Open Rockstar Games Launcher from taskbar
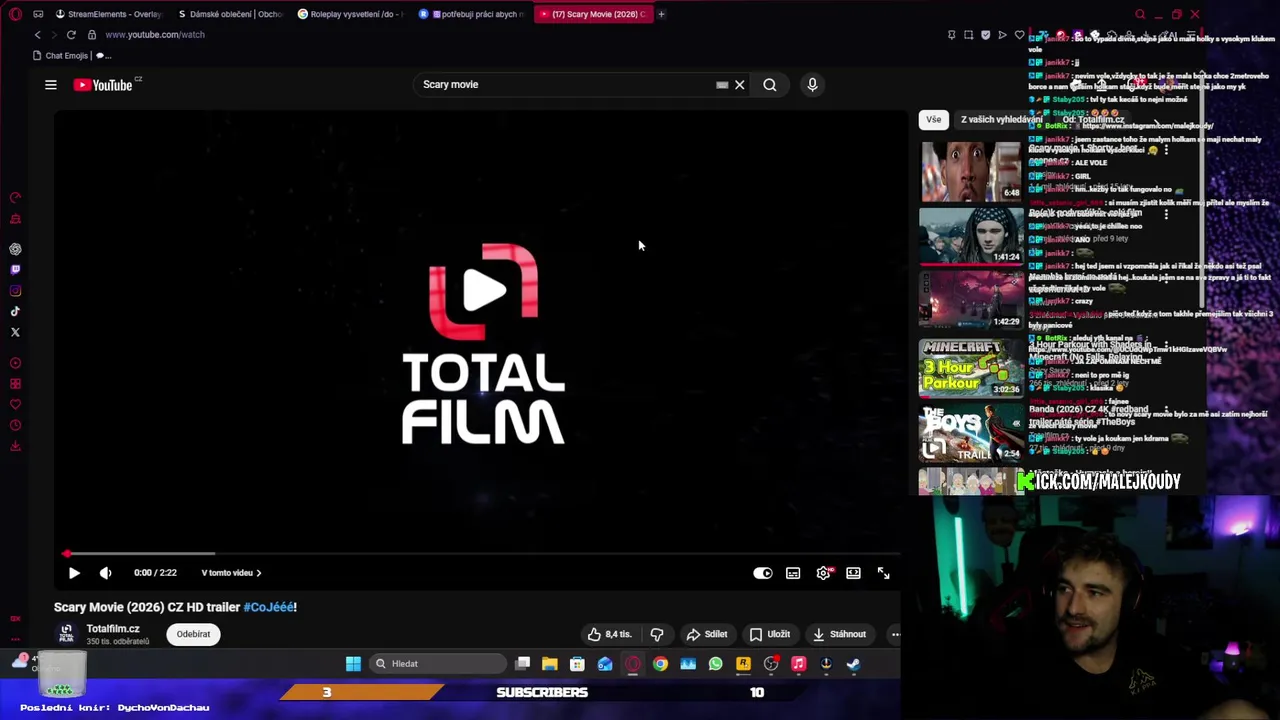This screenshot has width=1280, height=720. click(743, 664)
